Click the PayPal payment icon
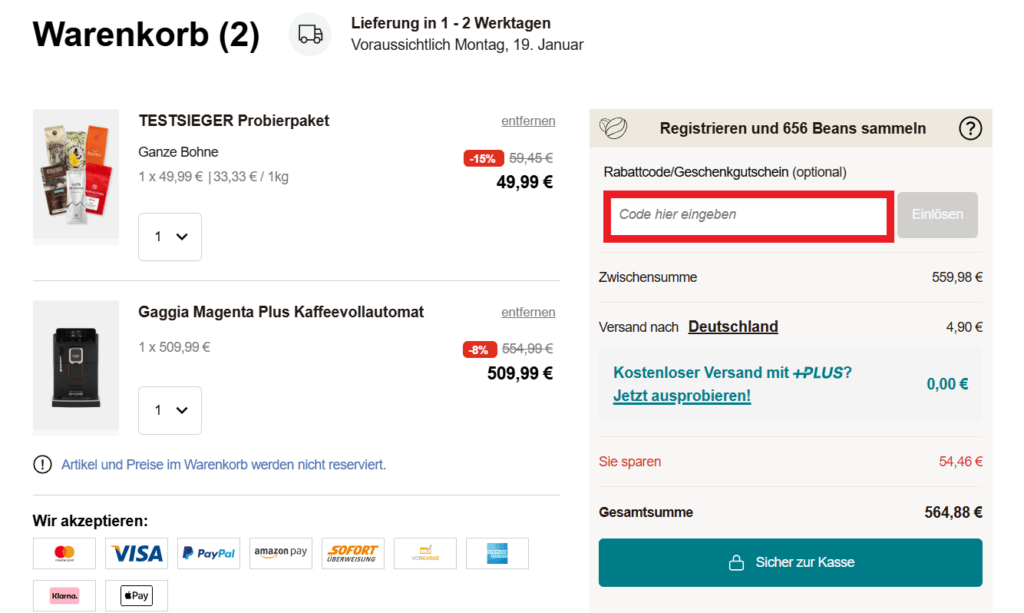The width and height of the screenshot is (1024, 613). tap(208, 553)
